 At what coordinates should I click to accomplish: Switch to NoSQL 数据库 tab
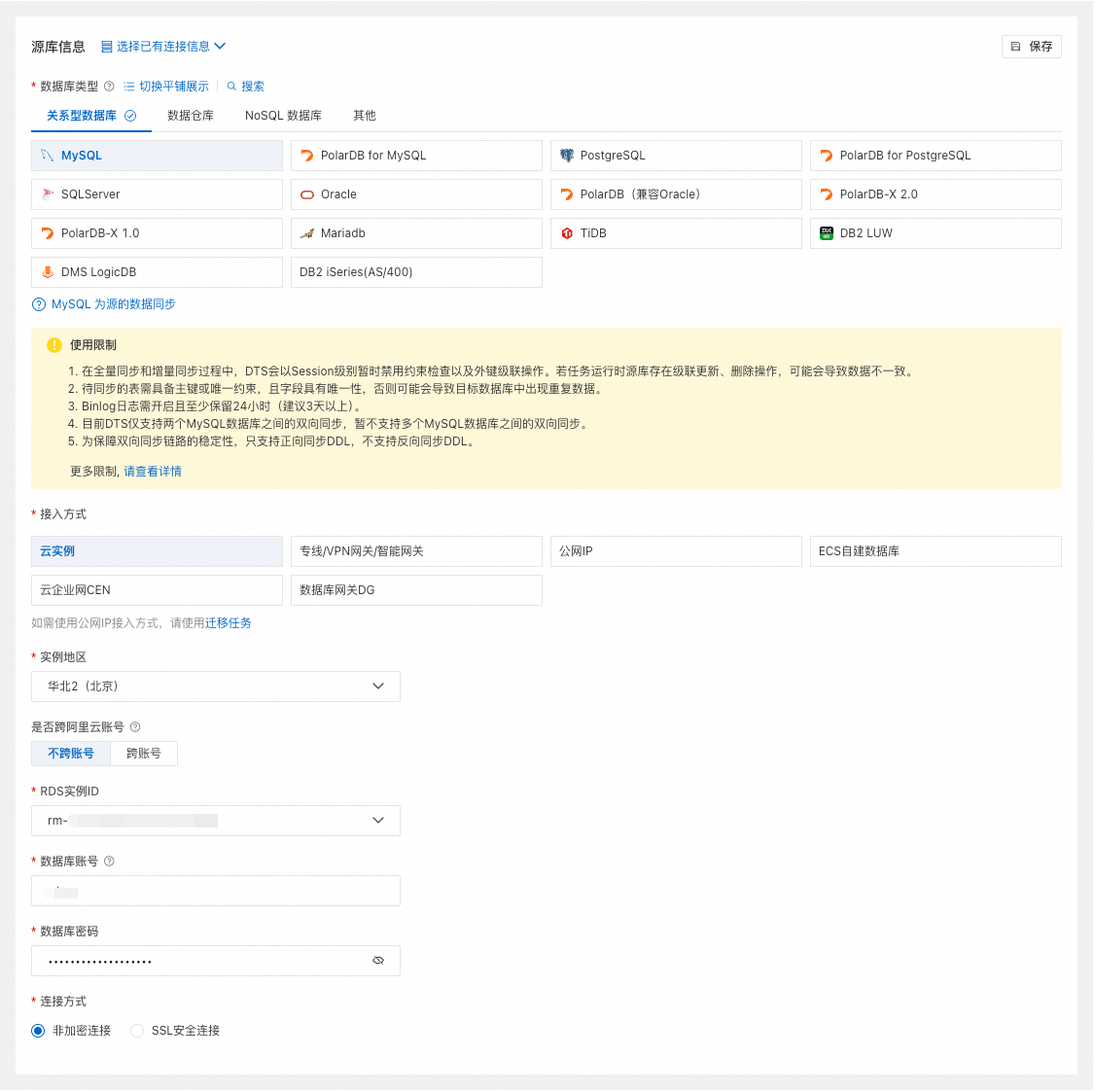[x=284, y=116]
